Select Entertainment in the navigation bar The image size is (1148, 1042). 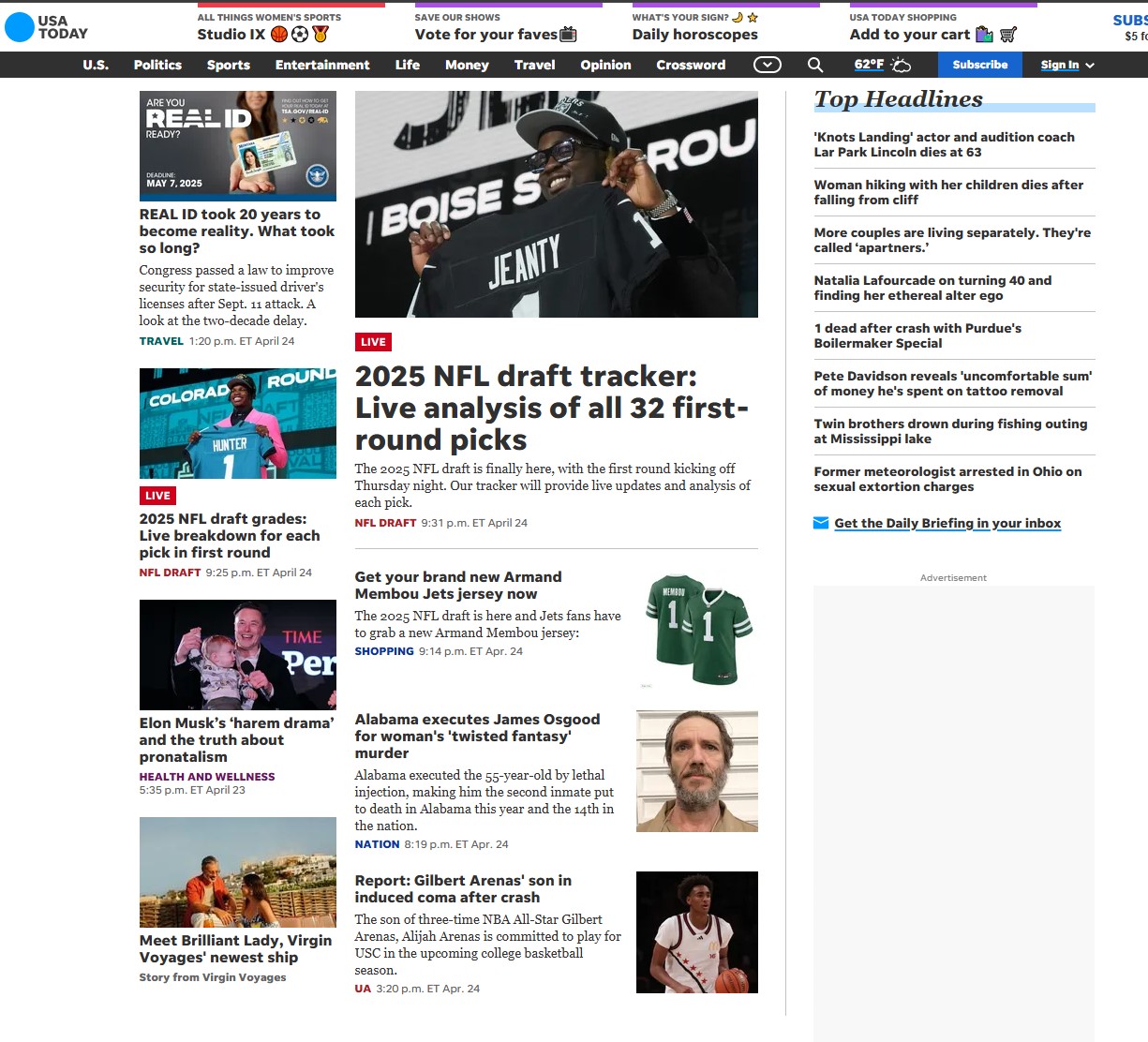click(322, 65)
